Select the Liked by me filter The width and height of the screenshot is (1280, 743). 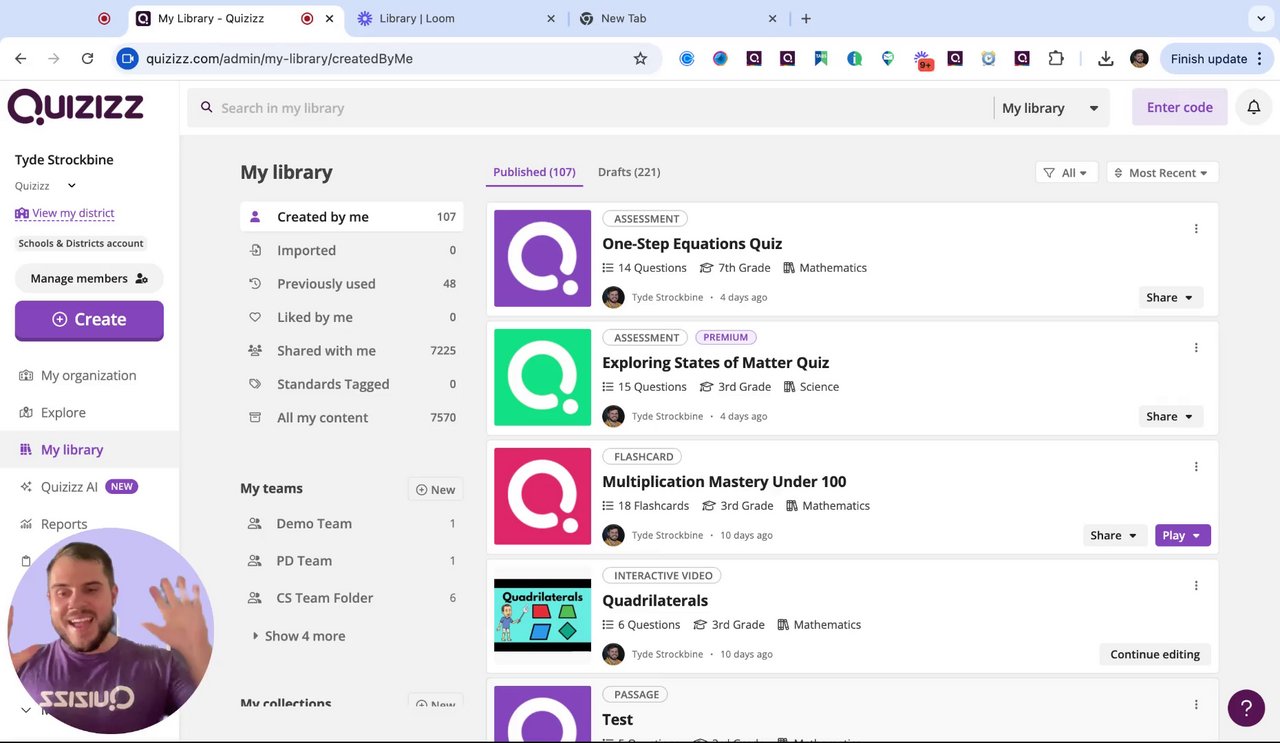pyautogui.click(x=352, y=318)
